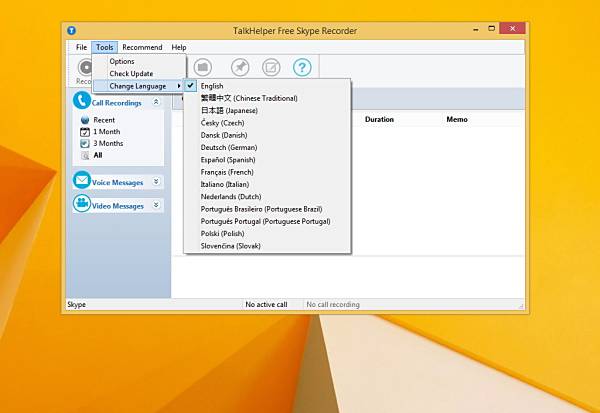Select Dansk (Danish) language
The height and width of the screenshot is (413, 600).
point(267,135)
